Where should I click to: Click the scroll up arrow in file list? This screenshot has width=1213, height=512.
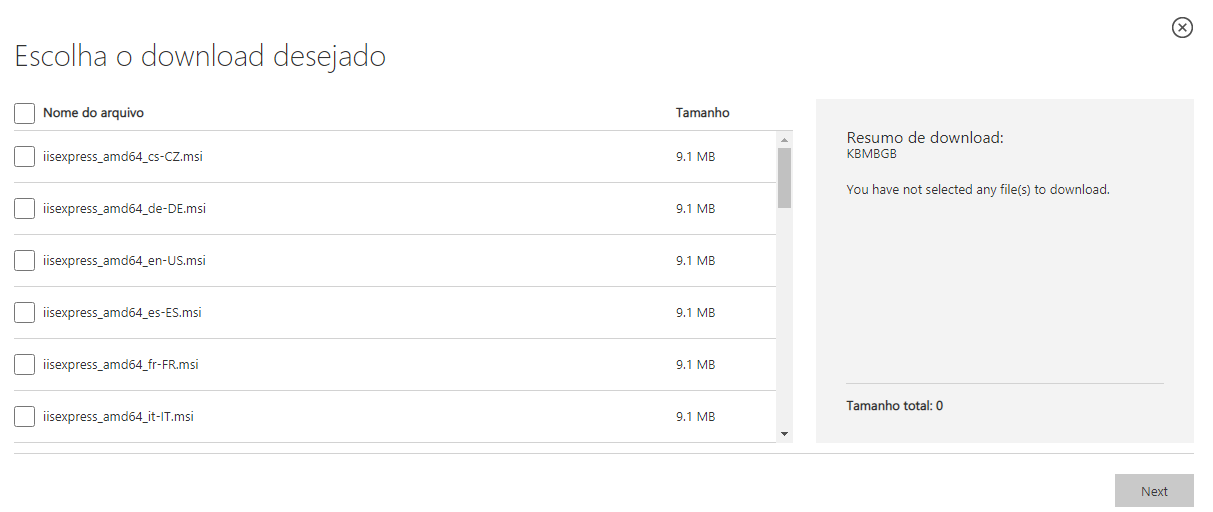[784, 140]
